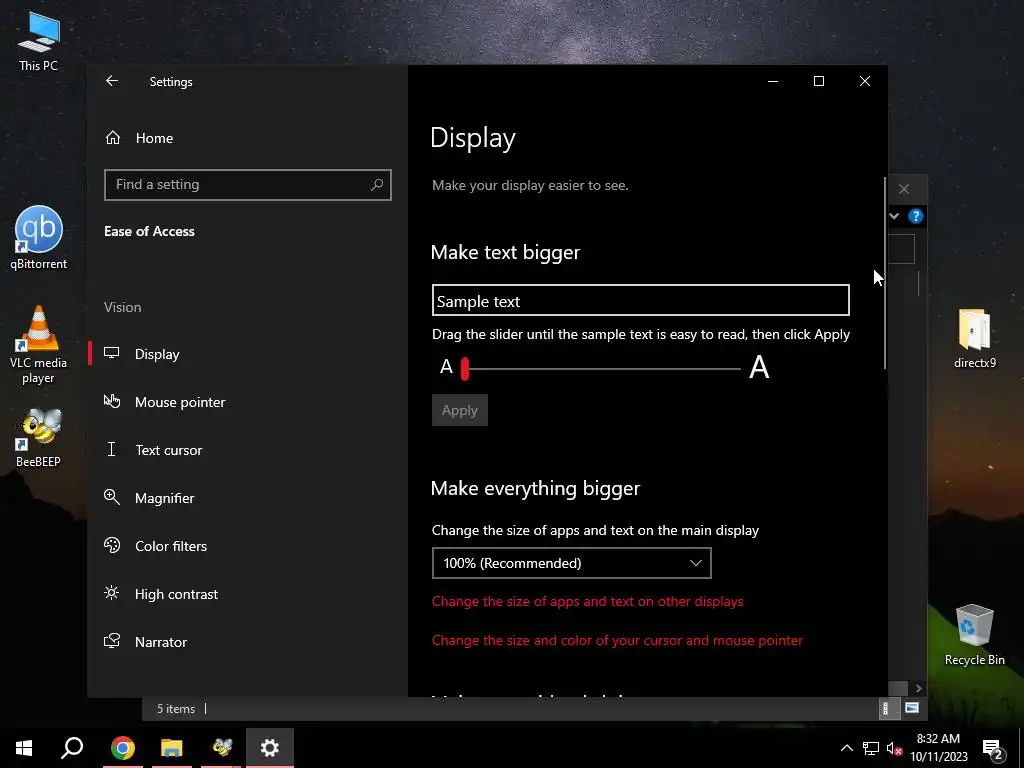Select the directx9 folder on the desktop

click(974, 338)
